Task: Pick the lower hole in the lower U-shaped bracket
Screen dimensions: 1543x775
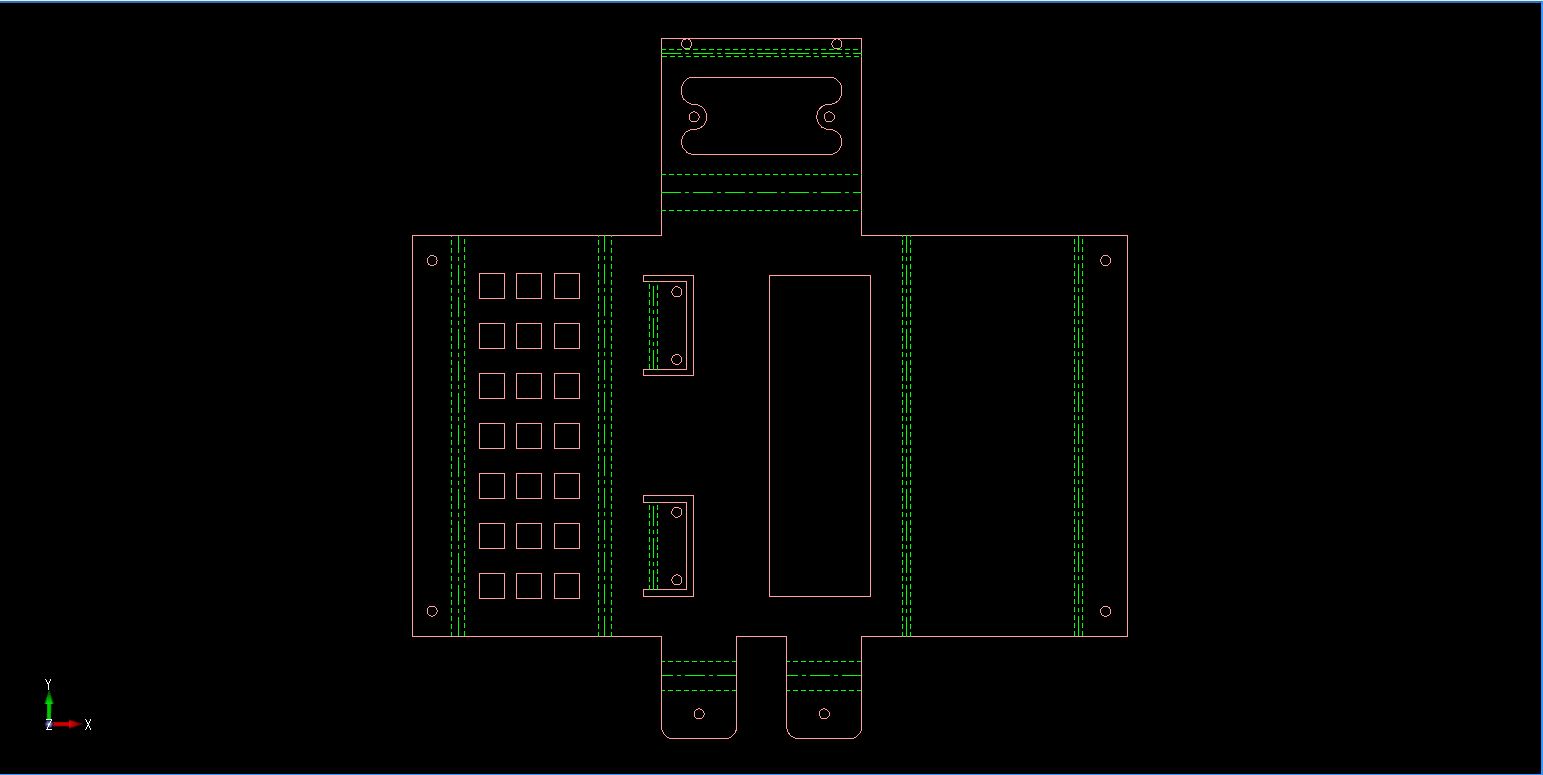Action: [x=676, y=580]
